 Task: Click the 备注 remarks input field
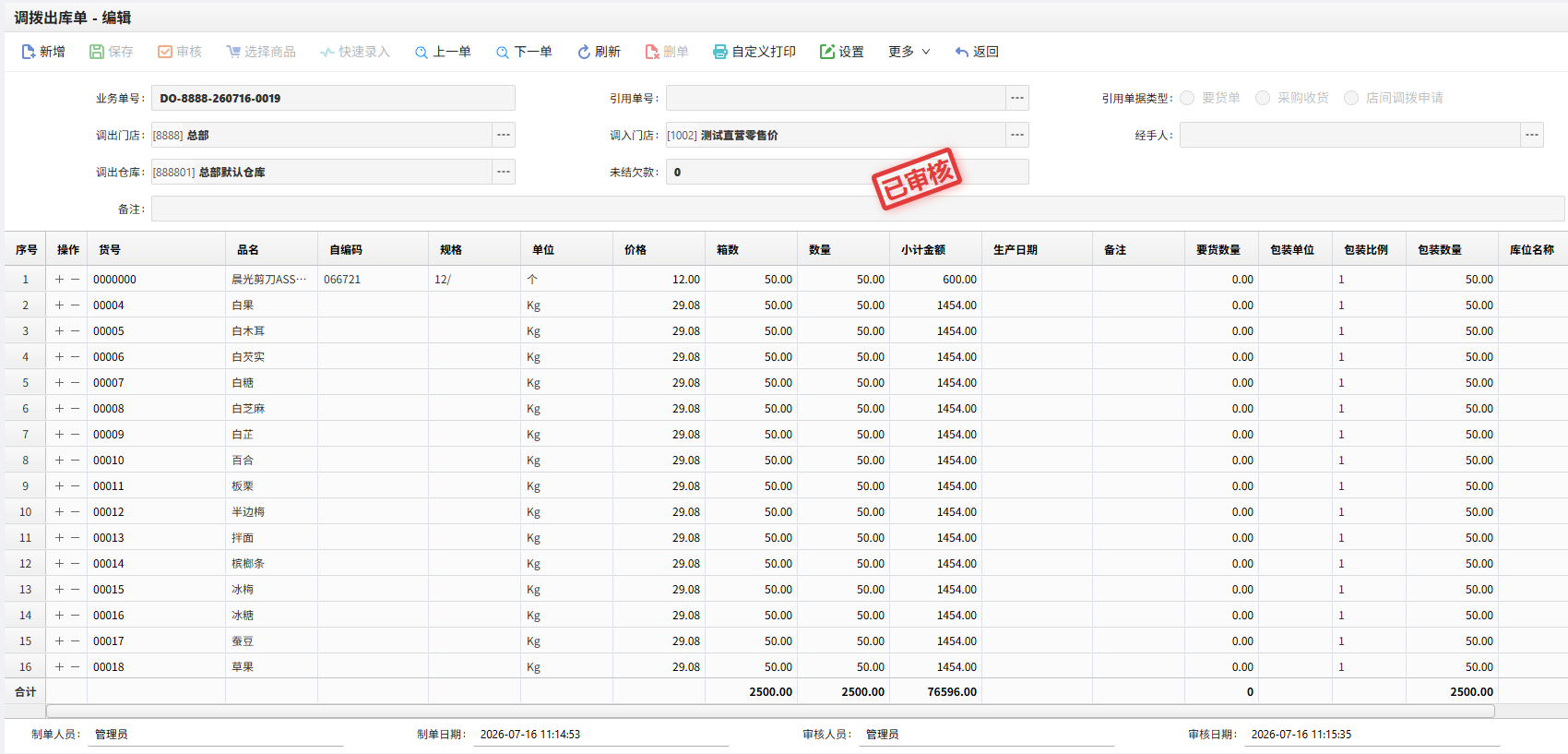coord(858,209)
